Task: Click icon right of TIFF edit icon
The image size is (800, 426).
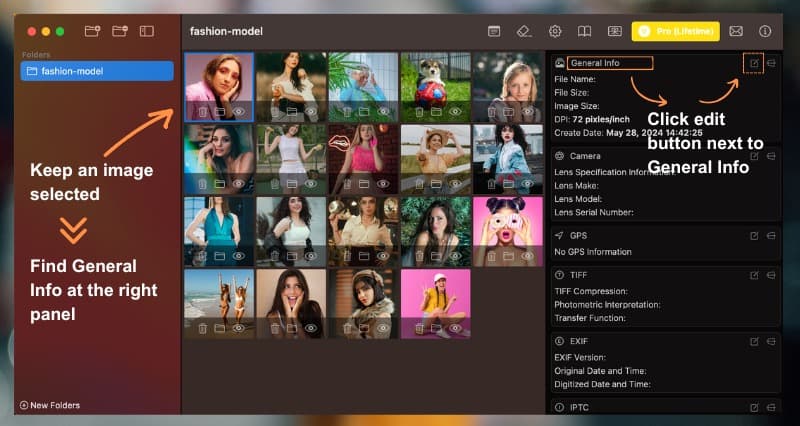Action: [x=771, y=275]
